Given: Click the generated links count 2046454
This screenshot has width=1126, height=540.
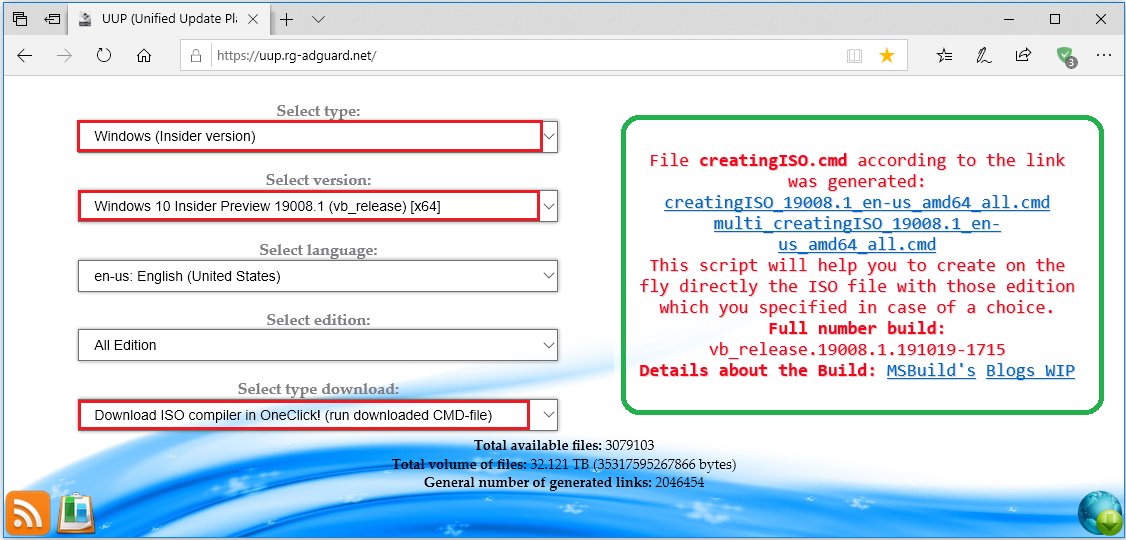Looking at the screenshot, I should (x=679, y=483).
